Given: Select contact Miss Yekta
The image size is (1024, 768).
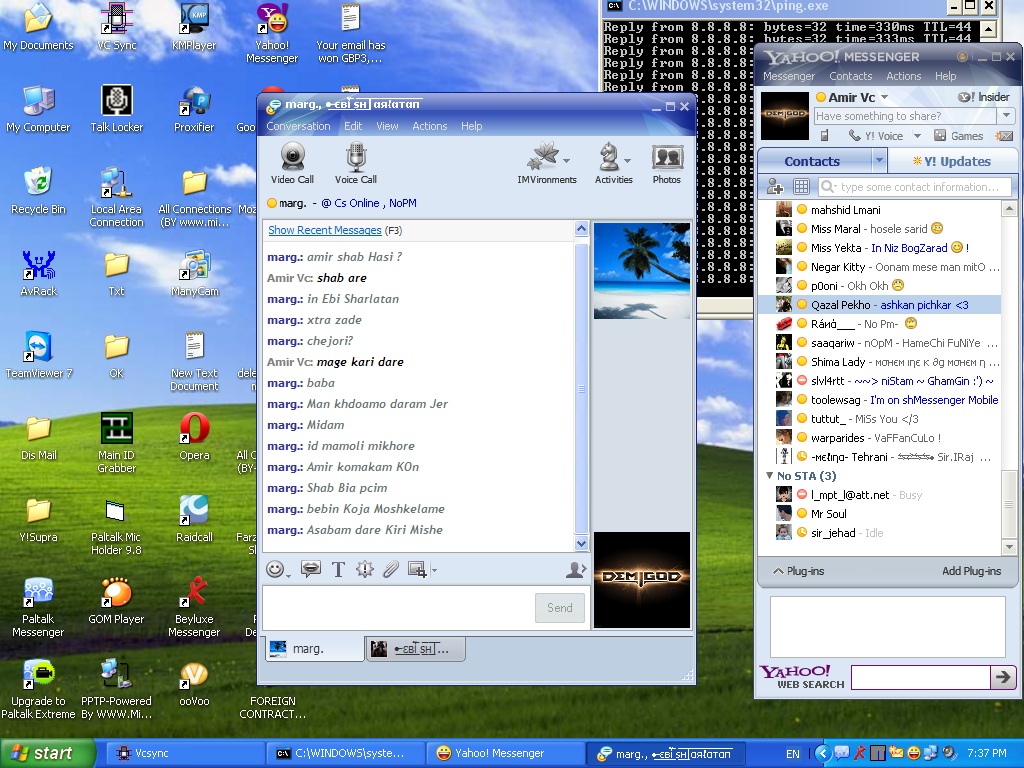Looking at the screenshot, I should pyautogui.click(x=879, y=248).
